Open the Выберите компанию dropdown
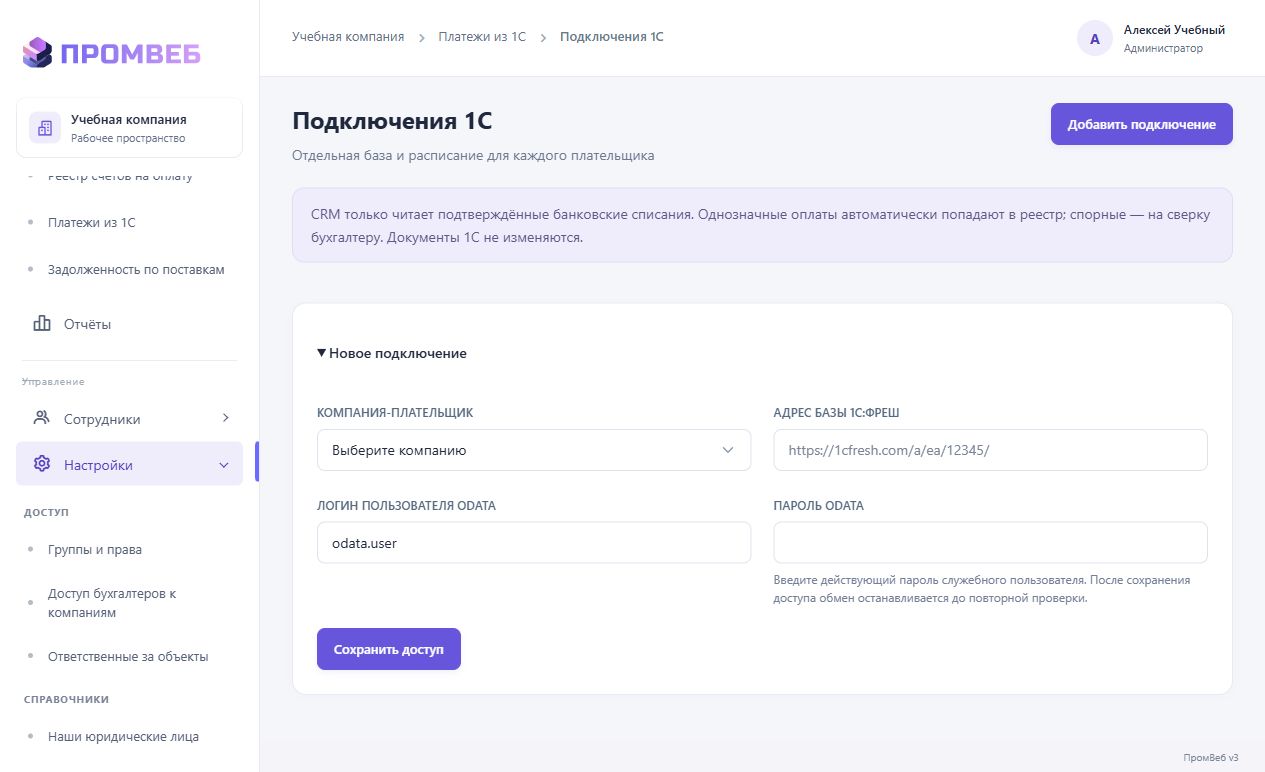The image size is (1265, 772). coord(534,450)
